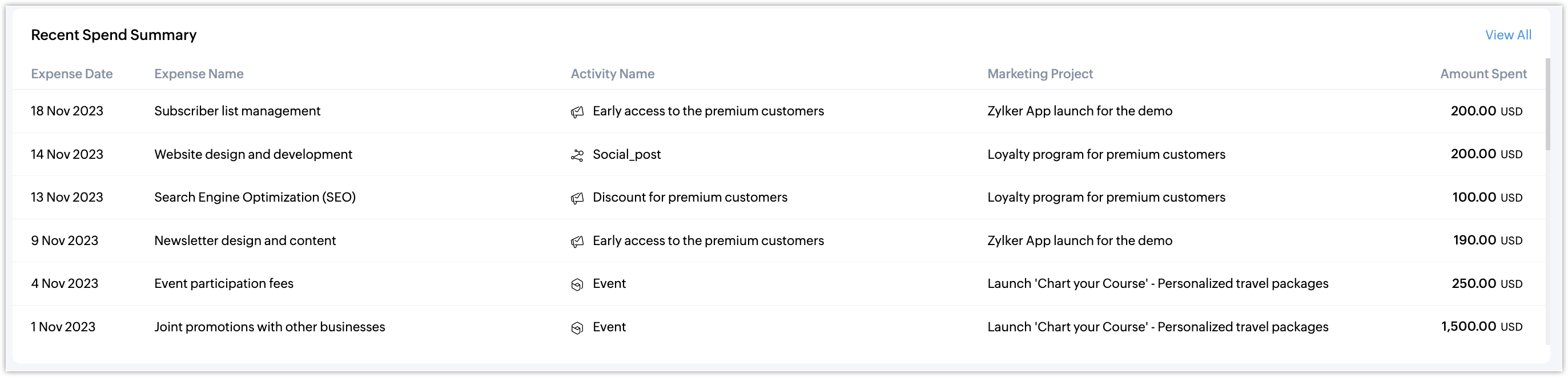Open the Social_post activity

click(x=626, y=154)
